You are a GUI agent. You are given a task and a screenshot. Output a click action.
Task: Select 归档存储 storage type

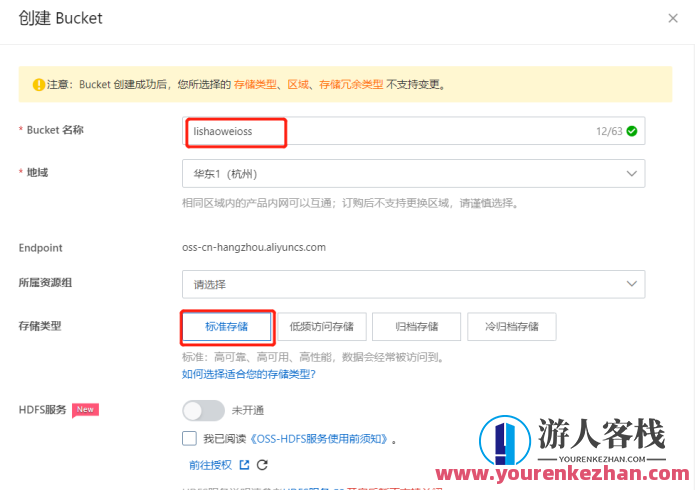[x=417, y=327]
